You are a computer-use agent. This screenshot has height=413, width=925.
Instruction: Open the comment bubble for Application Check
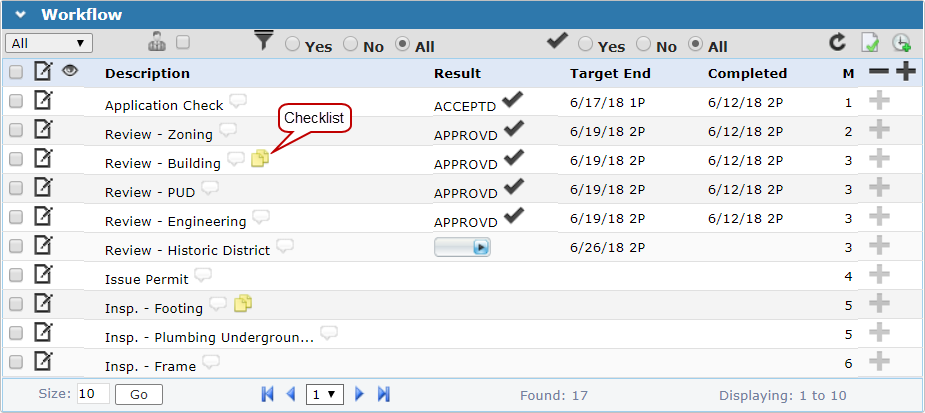click(238, 100)
